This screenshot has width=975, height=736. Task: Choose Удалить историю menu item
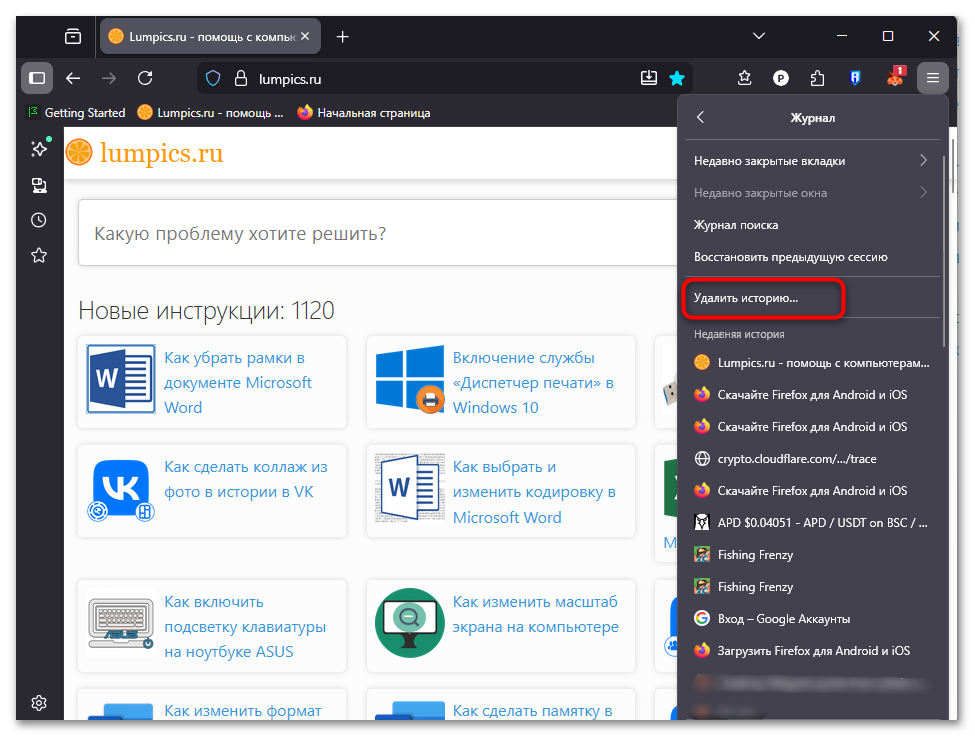pyautogui.click(x=812, y=298)
